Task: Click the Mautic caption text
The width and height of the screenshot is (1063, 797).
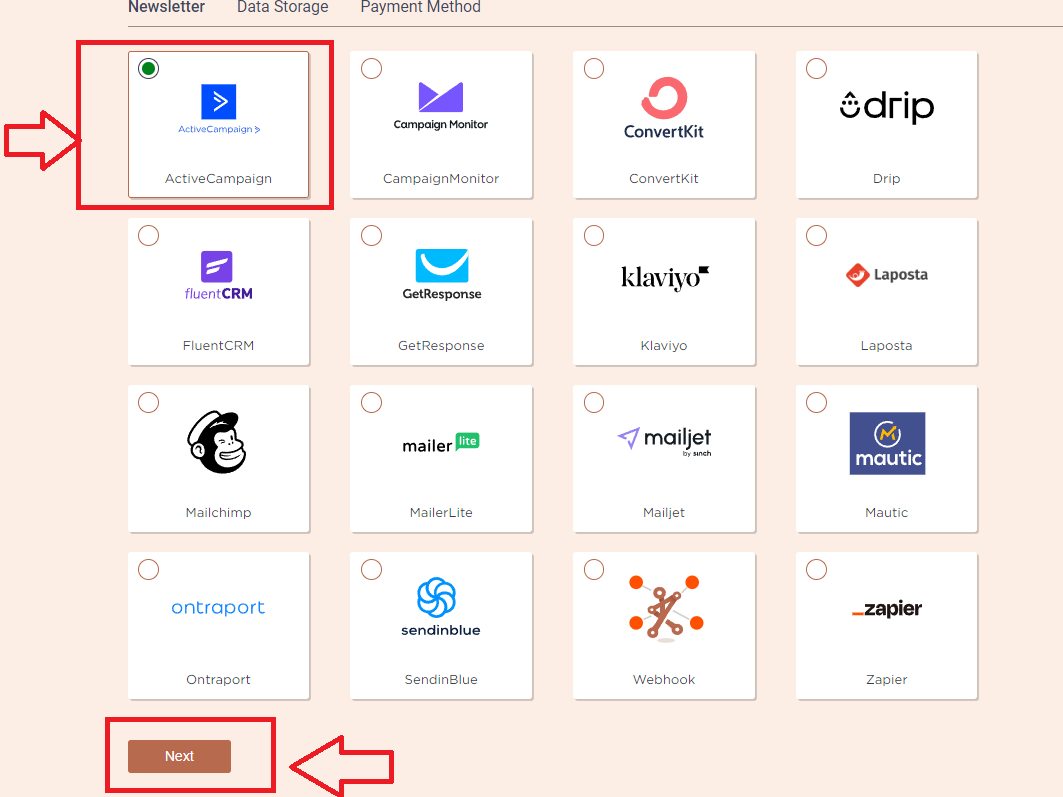Action: 887,512
